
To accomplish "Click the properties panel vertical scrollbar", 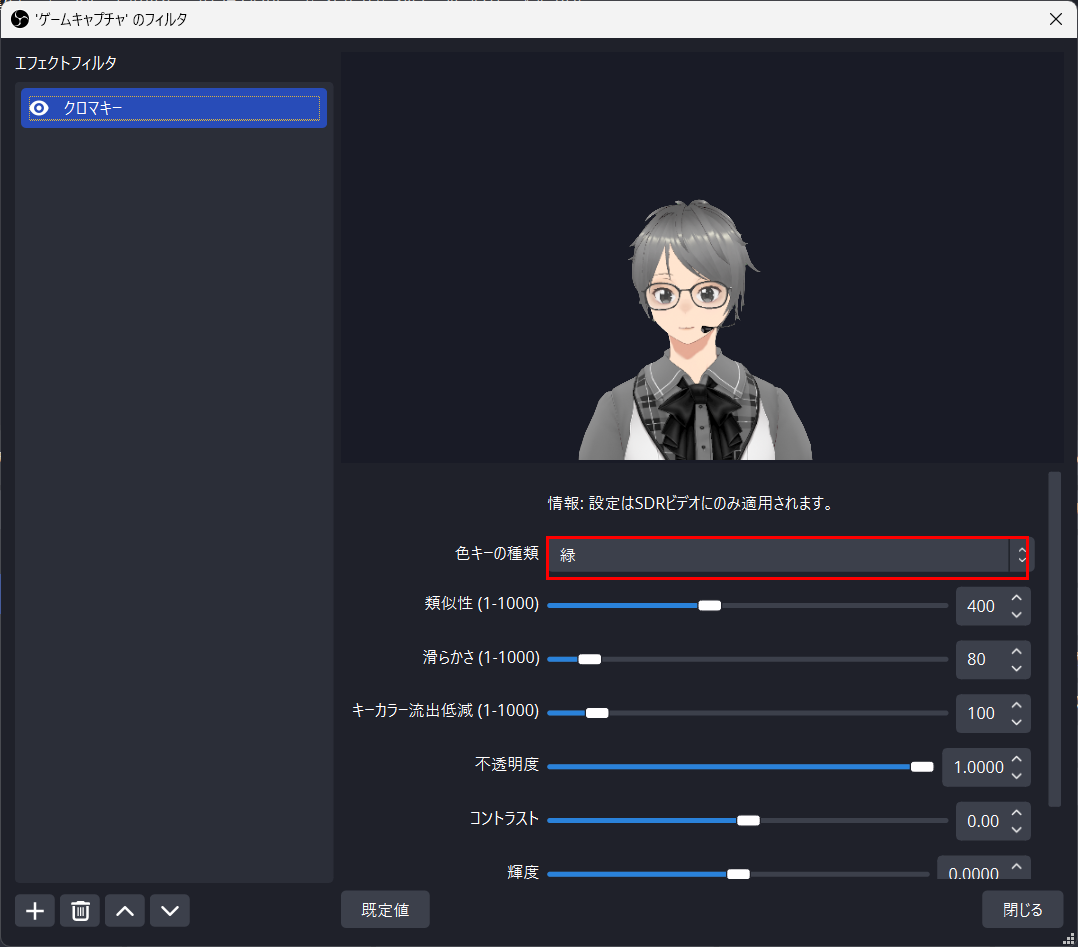I will coord(1054,639).
